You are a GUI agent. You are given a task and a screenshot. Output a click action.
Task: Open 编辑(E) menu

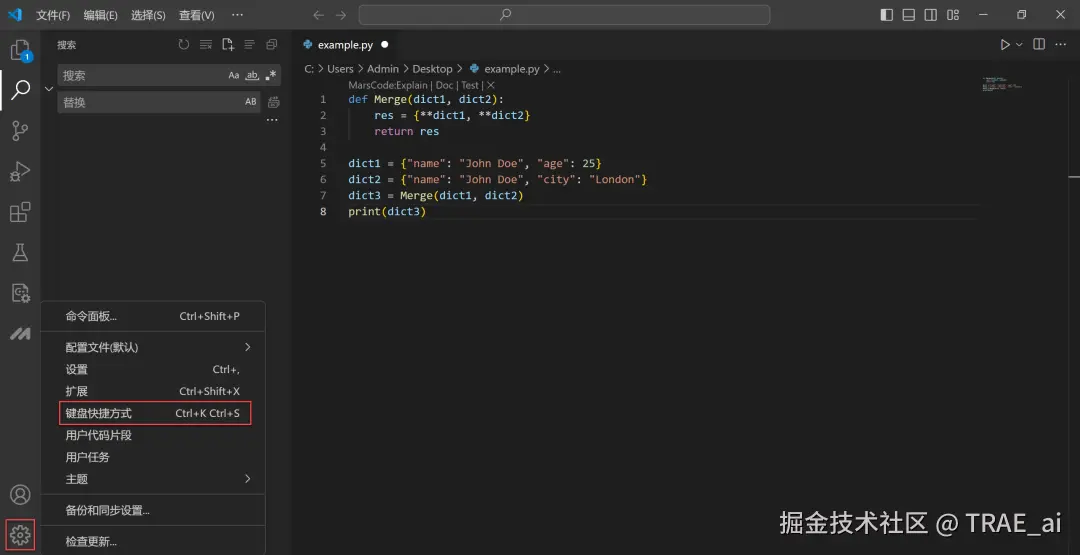point(101,15)
